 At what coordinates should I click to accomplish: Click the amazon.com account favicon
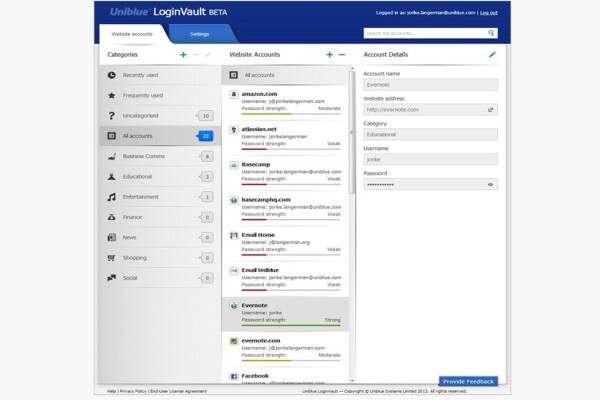coord(233,94)
